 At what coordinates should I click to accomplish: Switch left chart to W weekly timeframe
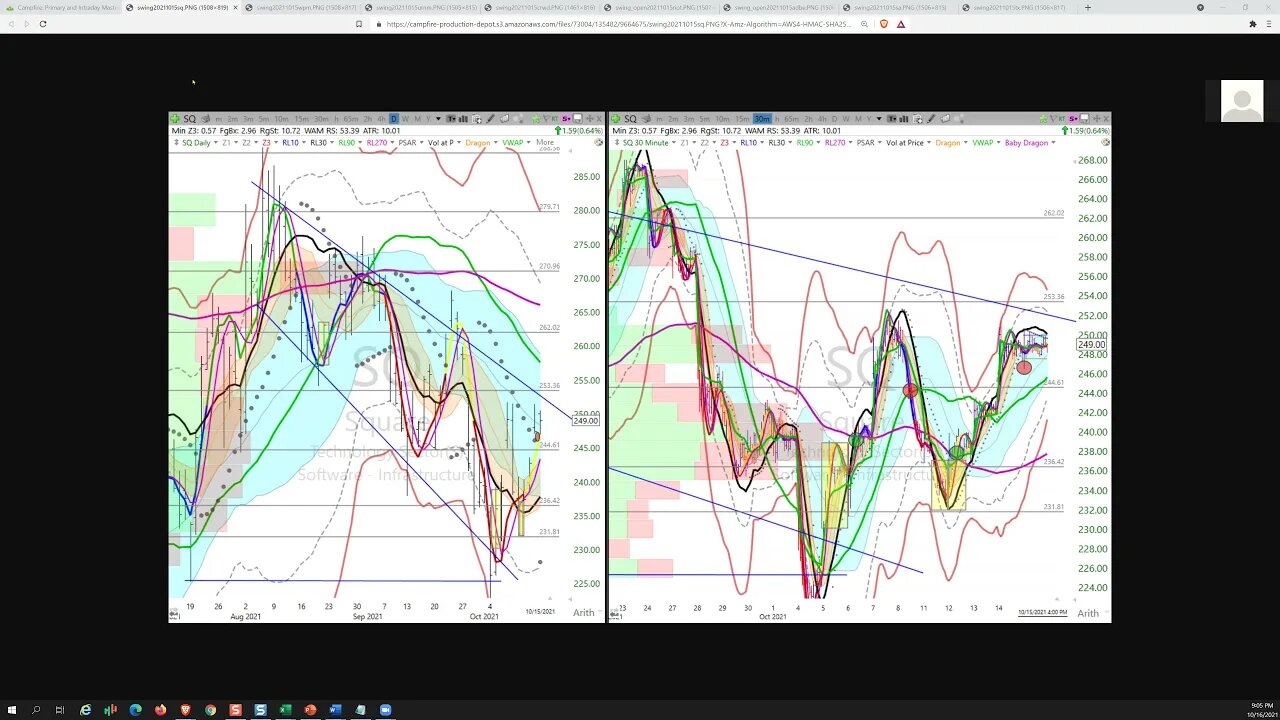405,118
